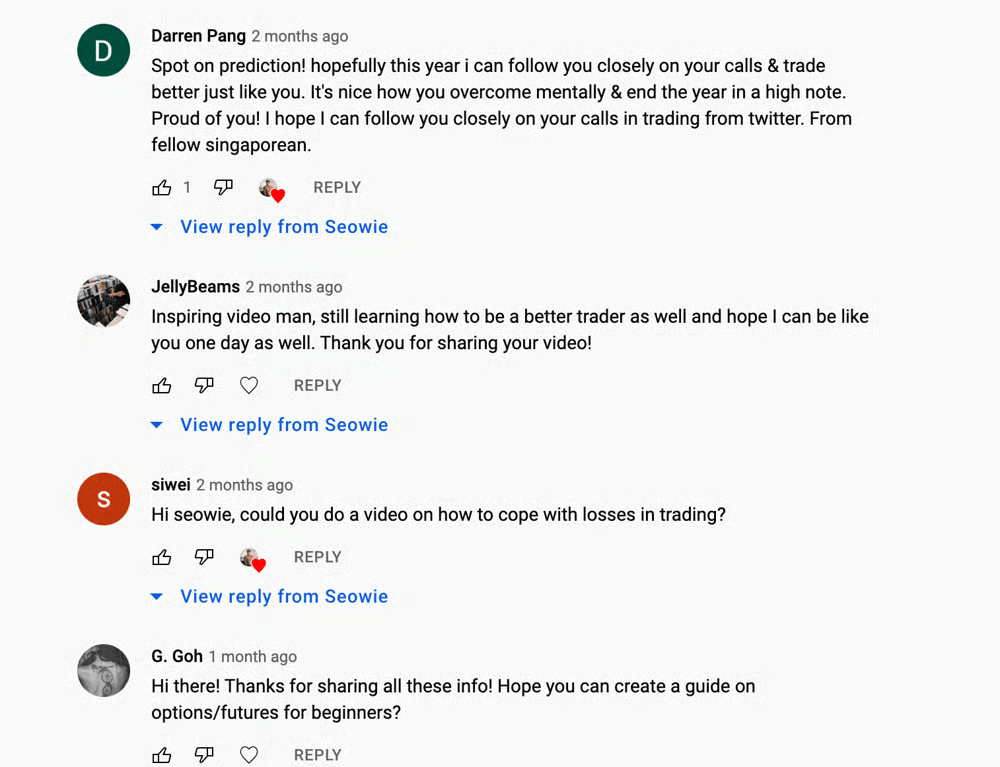Dislike siwei's comment
The height and width of the screenshot is (767, 1000).
[204, 558]
